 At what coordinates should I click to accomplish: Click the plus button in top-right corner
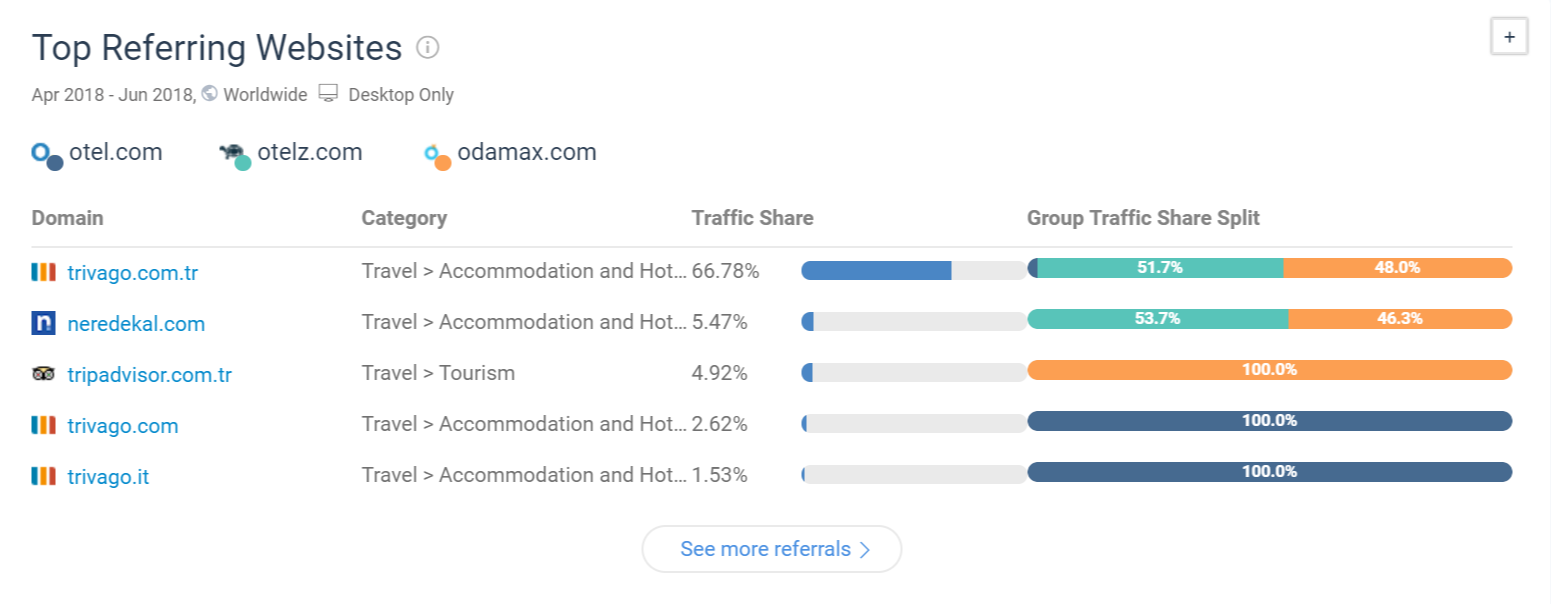point(1509,37)
